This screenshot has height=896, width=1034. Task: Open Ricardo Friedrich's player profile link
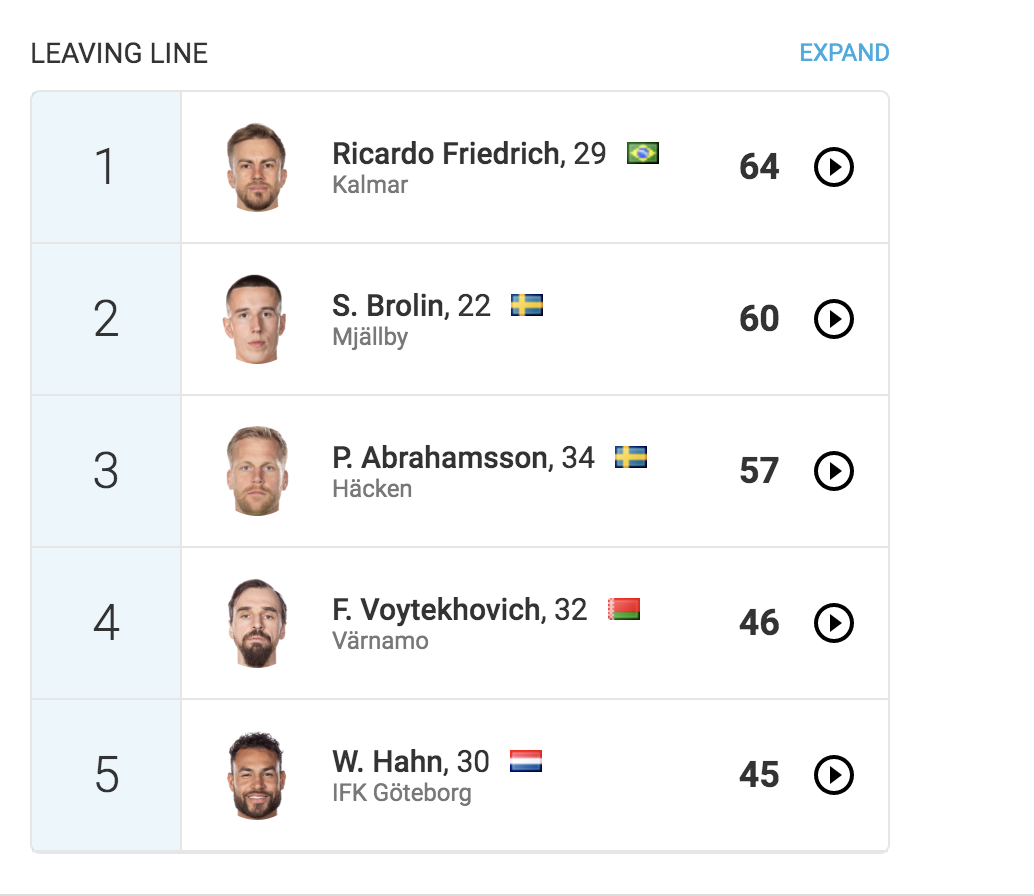pos(446,154)
